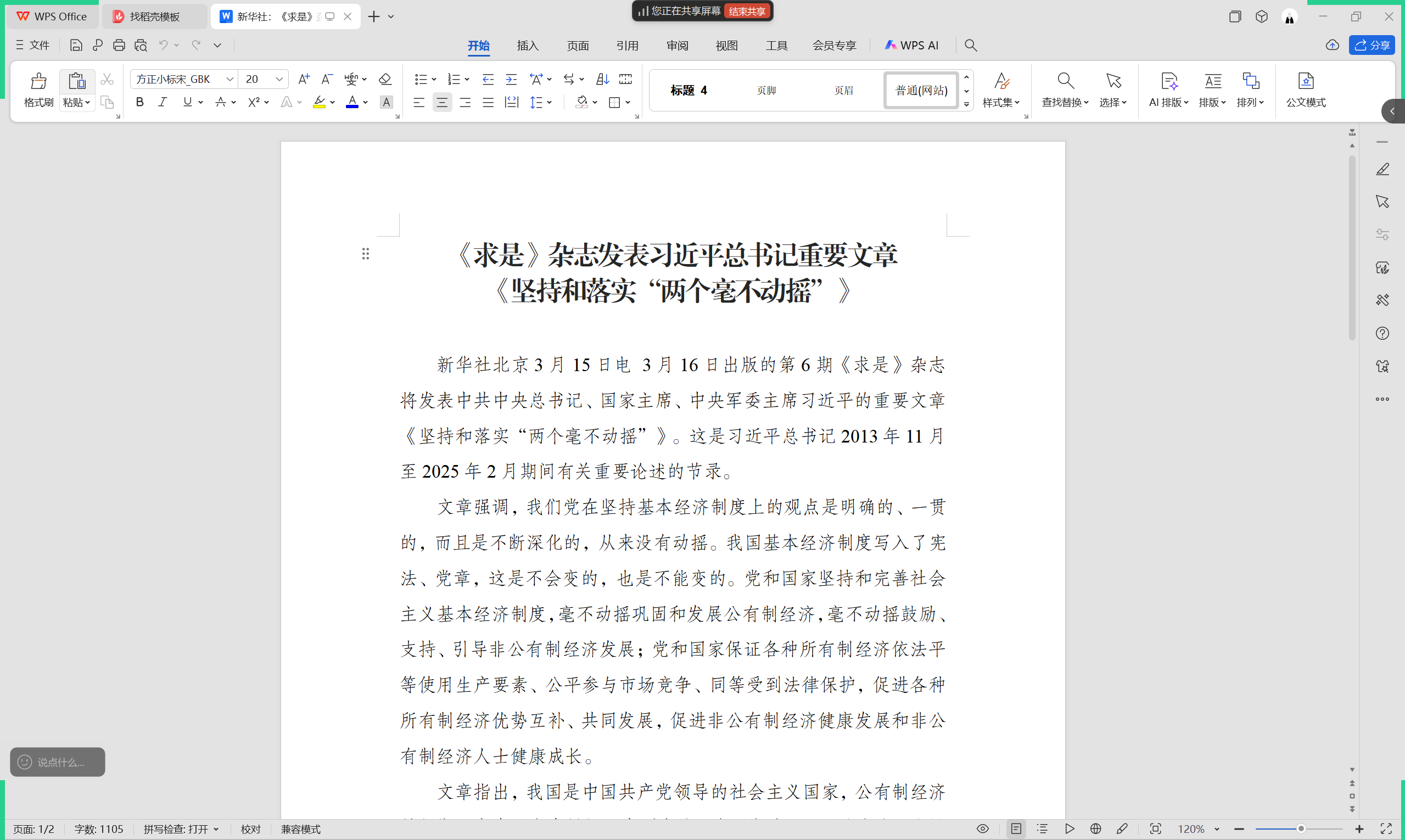Open the 审阅 ribbon tab
This screenshot has height=840, width=1405.
click(x=677, y=45)
